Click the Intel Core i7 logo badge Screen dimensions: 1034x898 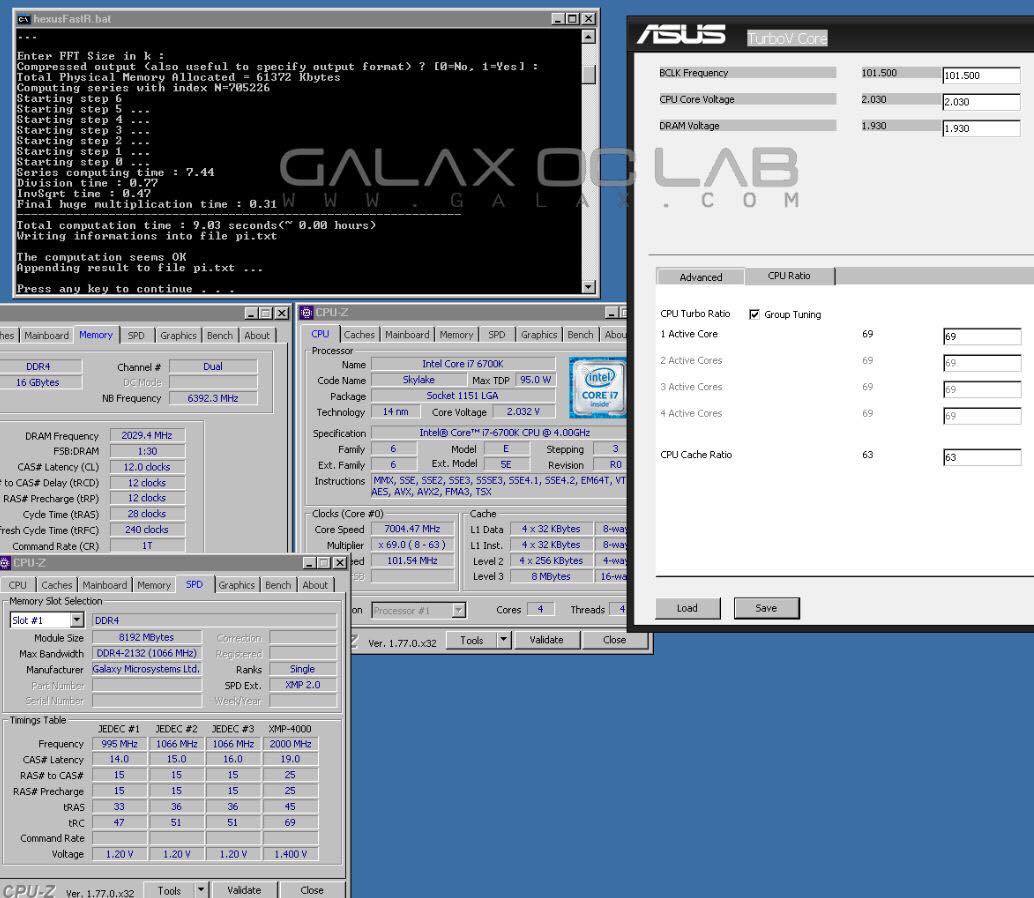click(597, 387)
